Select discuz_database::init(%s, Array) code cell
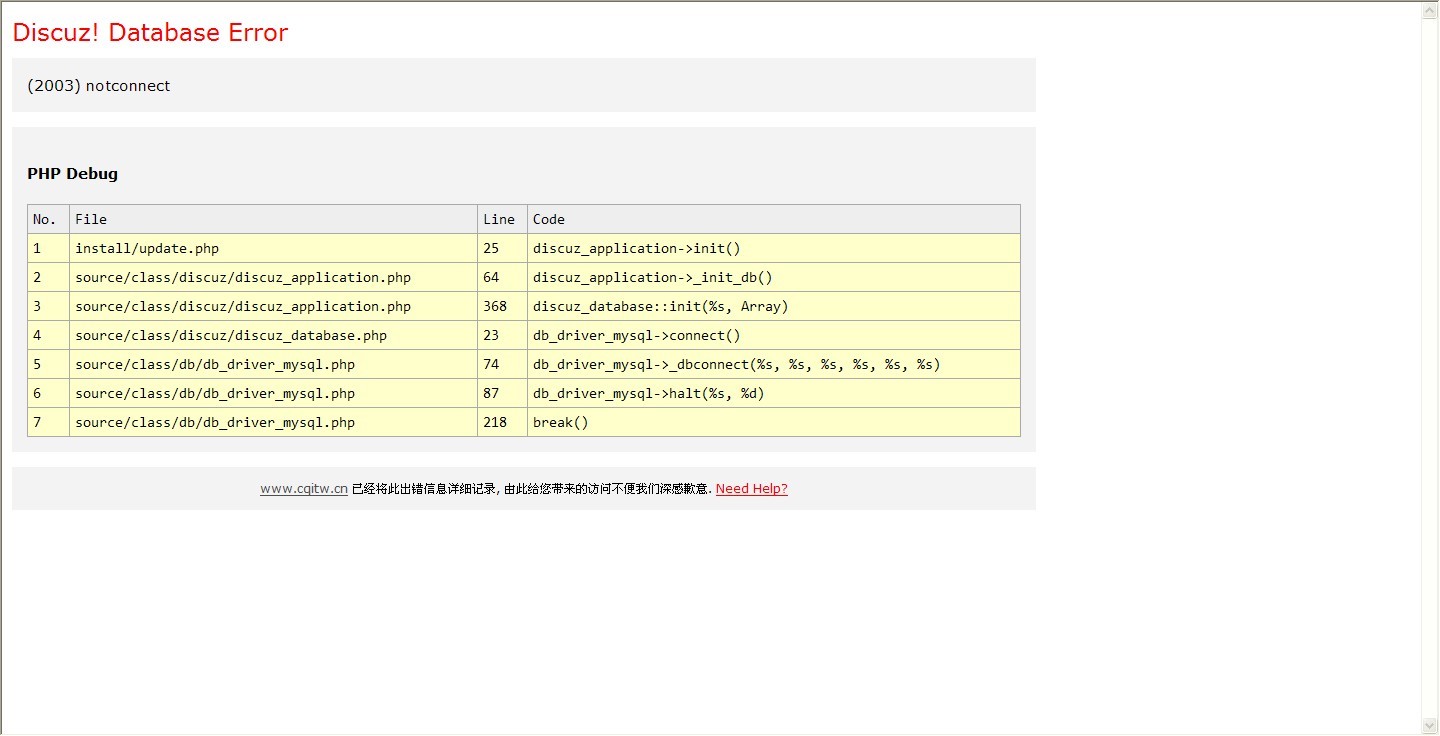The width and height of the screenshot is (1440, 736). click(x=774, y=306)
